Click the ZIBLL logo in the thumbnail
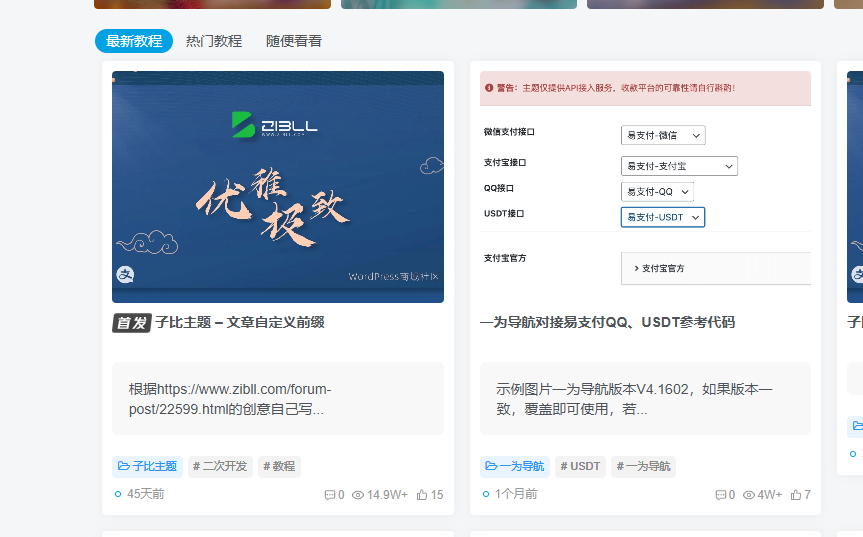 [x=275, y=125]
